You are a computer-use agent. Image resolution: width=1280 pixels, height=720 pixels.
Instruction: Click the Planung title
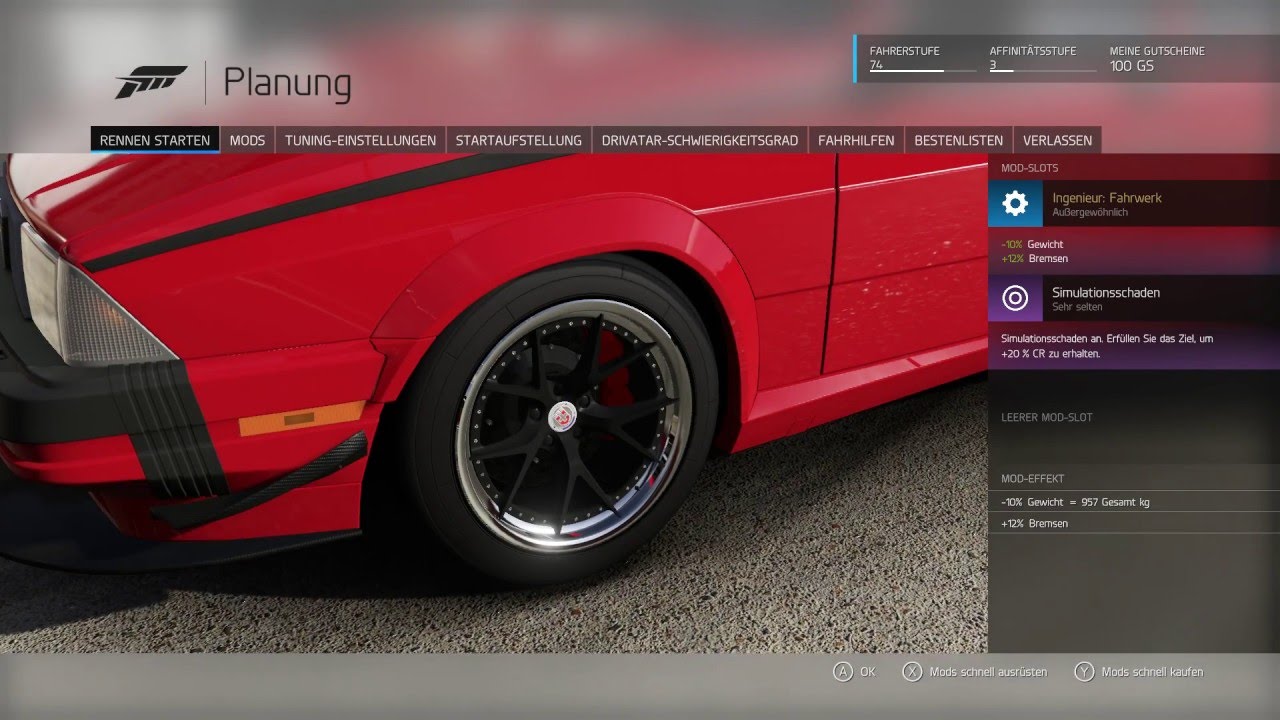(x=287, y=82)
